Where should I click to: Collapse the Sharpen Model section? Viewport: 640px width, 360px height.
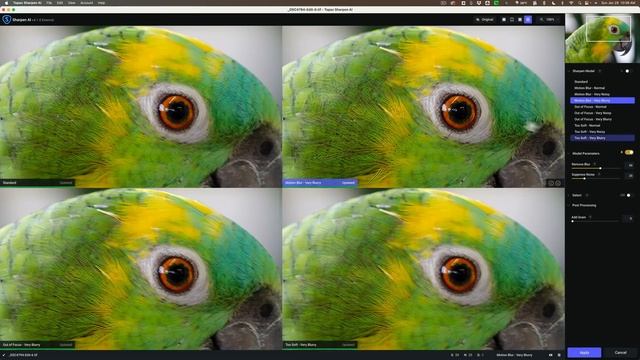tap(569, 71)
